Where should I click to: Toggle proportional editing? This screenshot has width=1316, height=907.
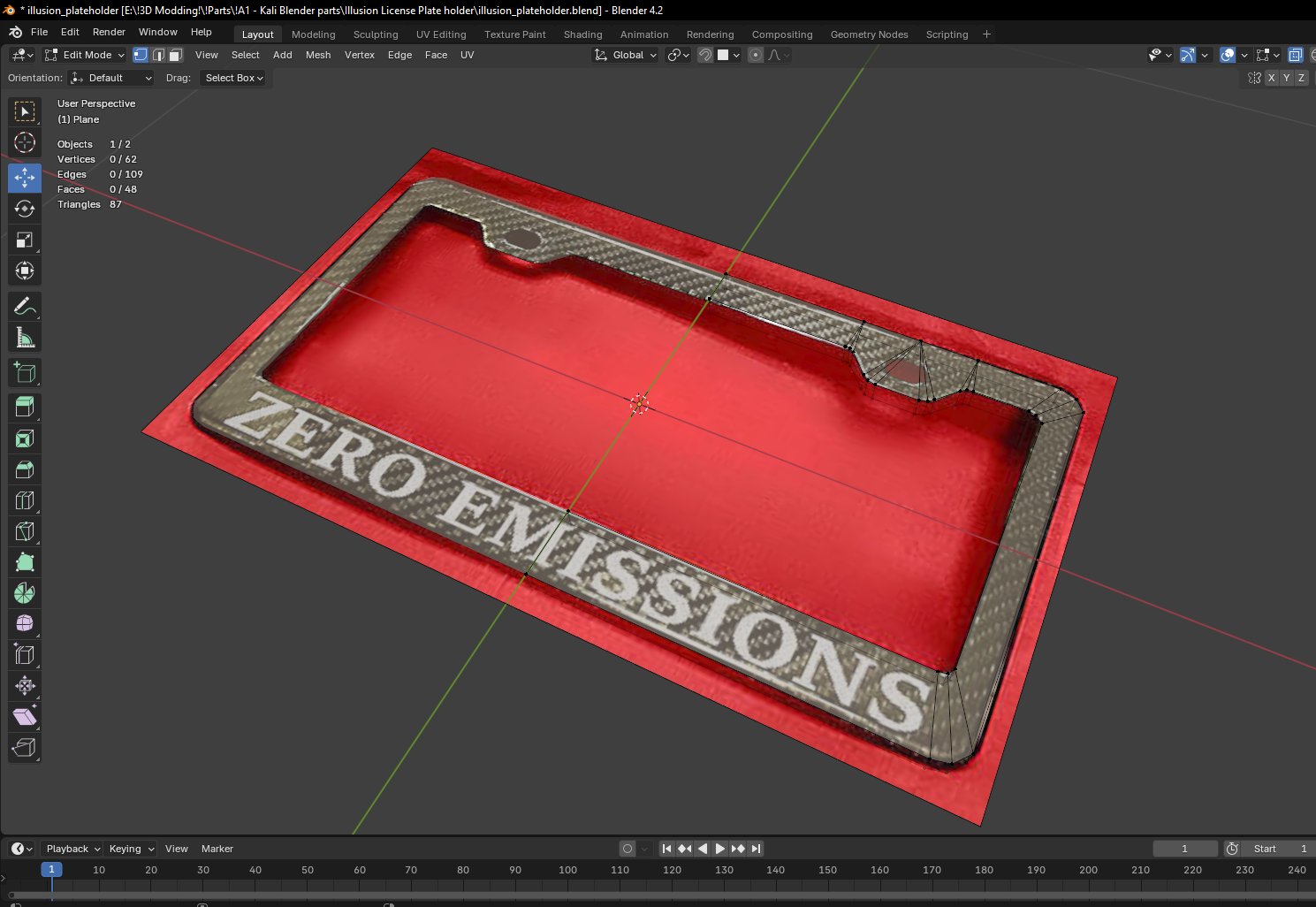[756, 55]
